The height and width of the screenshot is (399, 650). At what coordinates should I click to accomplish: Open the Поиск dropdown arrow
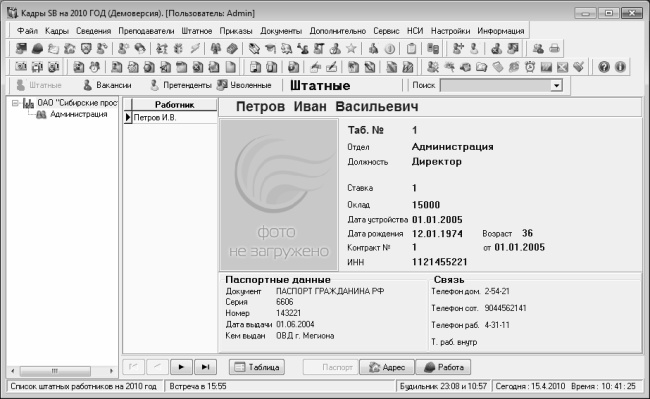click(556, 86)
